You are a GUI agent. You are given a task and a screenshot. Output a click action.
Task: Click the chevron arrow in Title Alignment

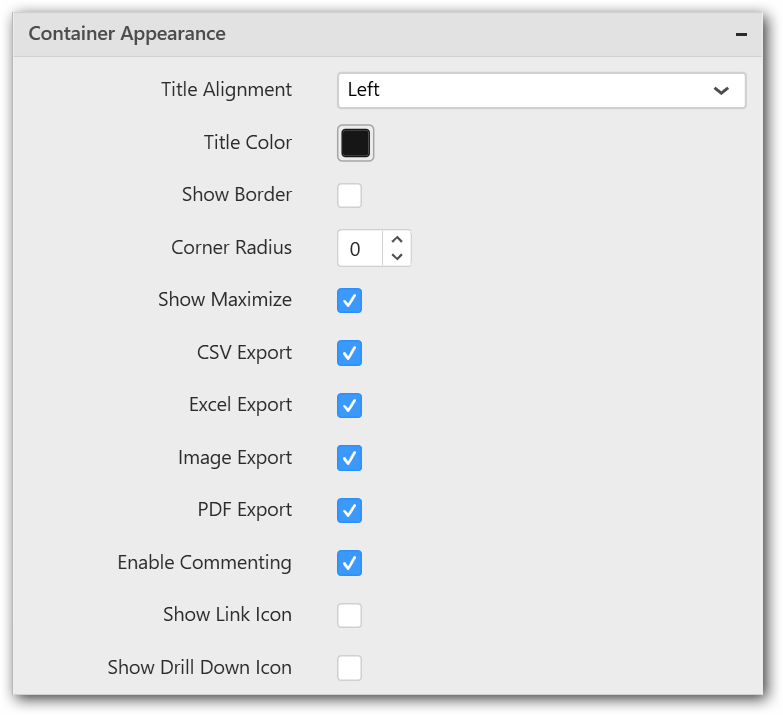[721, 91]
